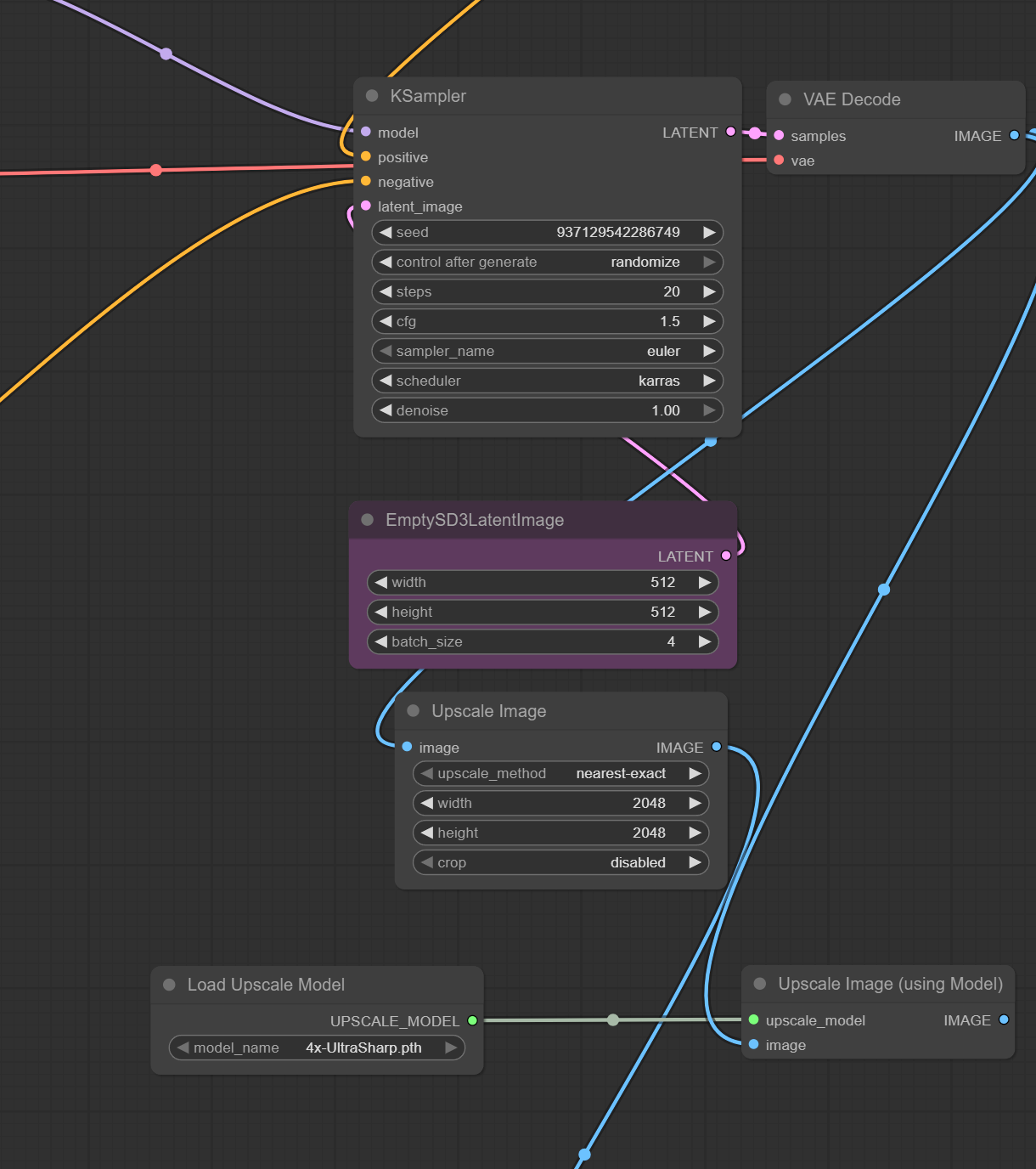Viewport: 1036px width, 1169px height.
Task: Click UPSCALE_MODEL output socket
Action: click(473, 1020)
